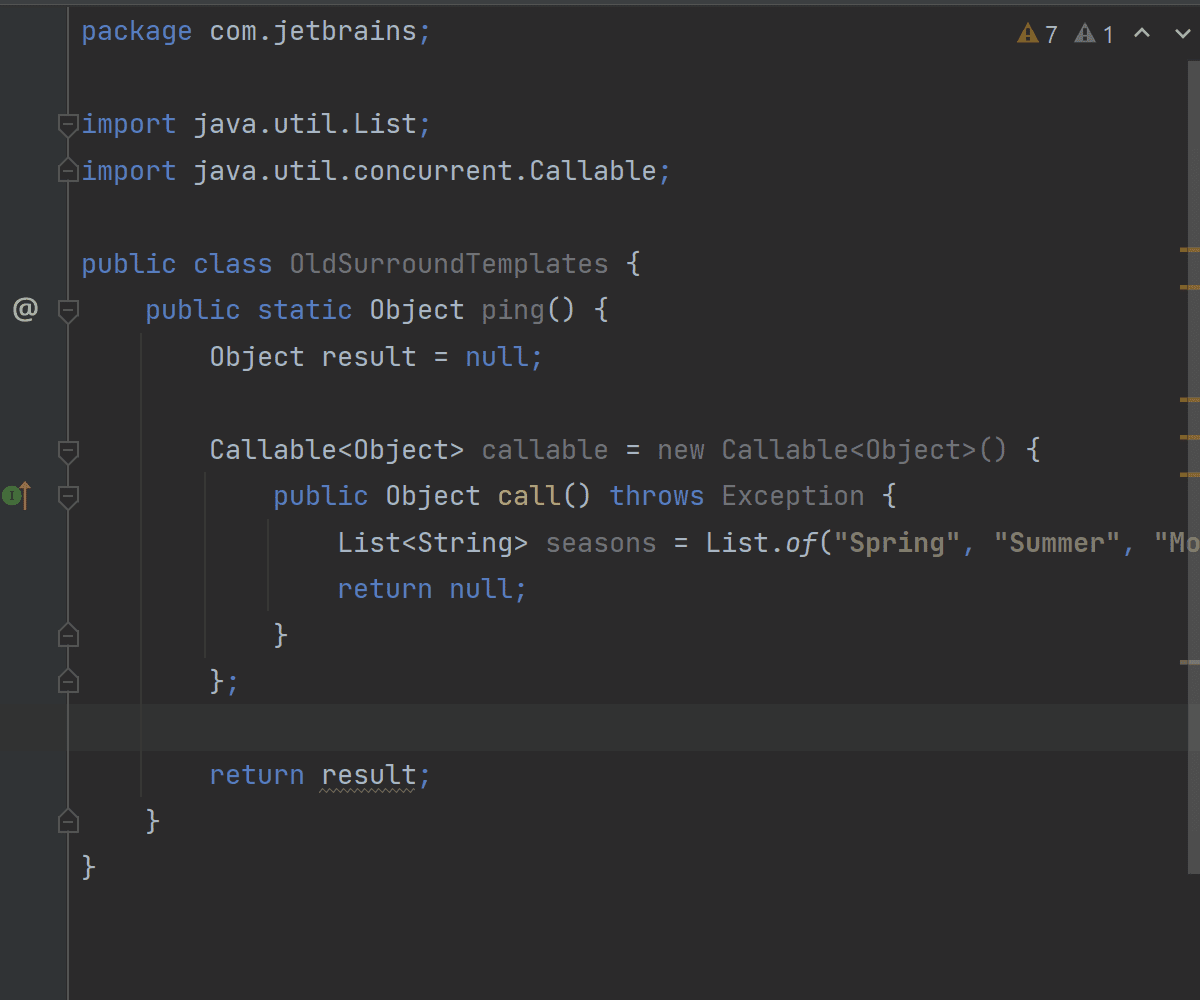Click the 'throws' keyword

coord(657,496)
